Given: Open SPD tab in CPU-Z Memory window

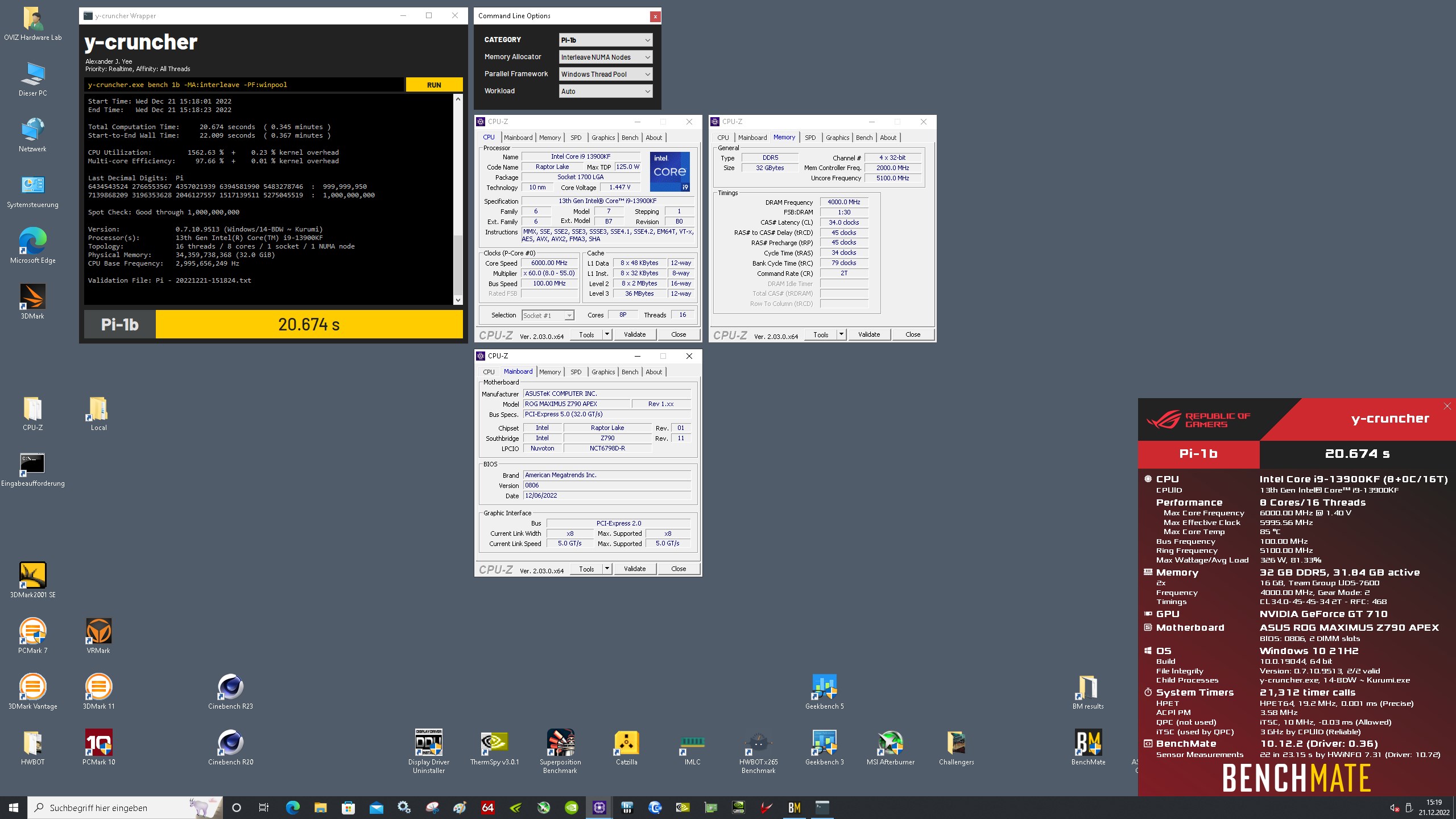Looking at the screenshot, I should 810,138.
